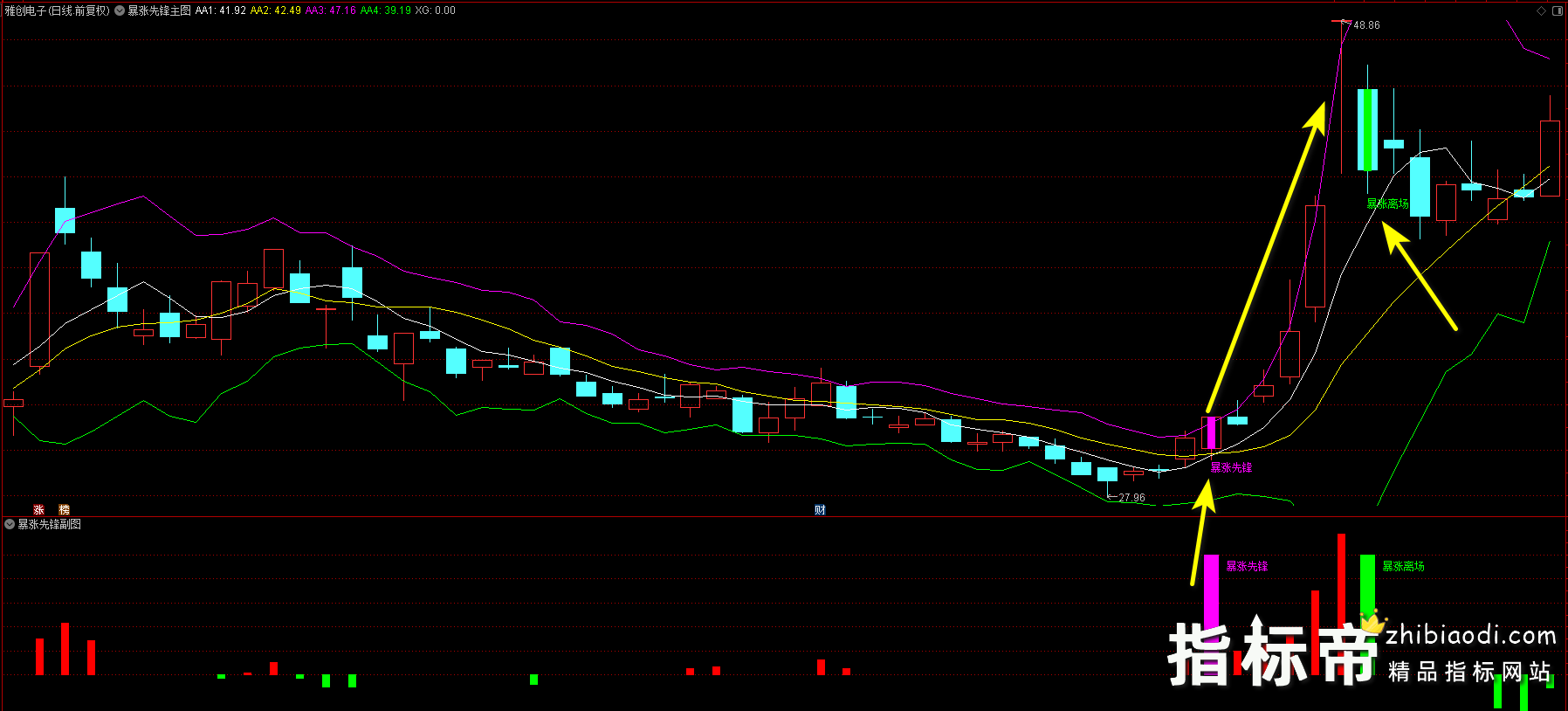Click the 暴涨先锋主图 indicator name

tap(159, 10)
